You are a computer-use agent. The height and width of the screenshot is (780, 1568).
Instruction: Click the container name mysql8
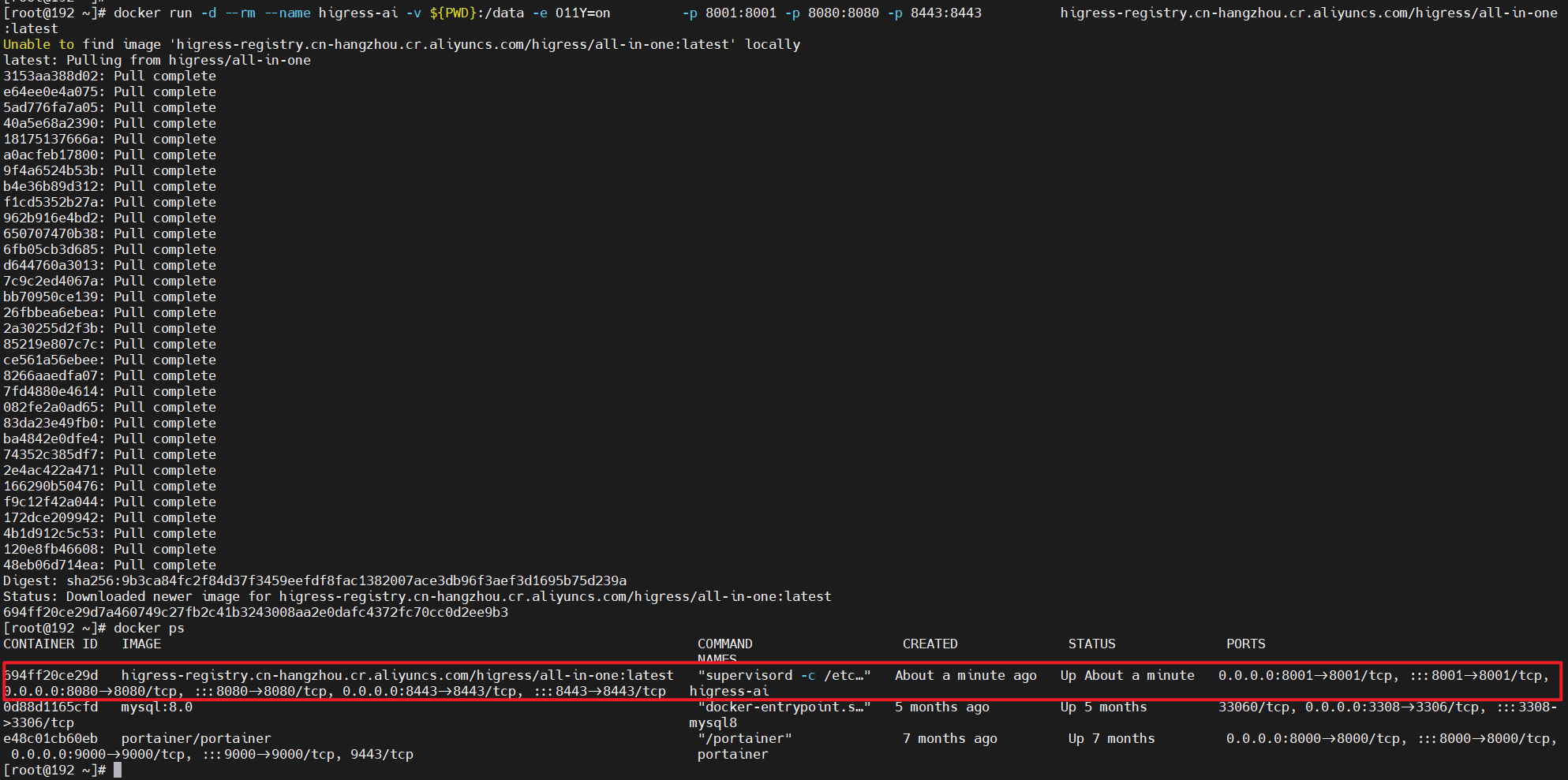[x=713, y=722]
